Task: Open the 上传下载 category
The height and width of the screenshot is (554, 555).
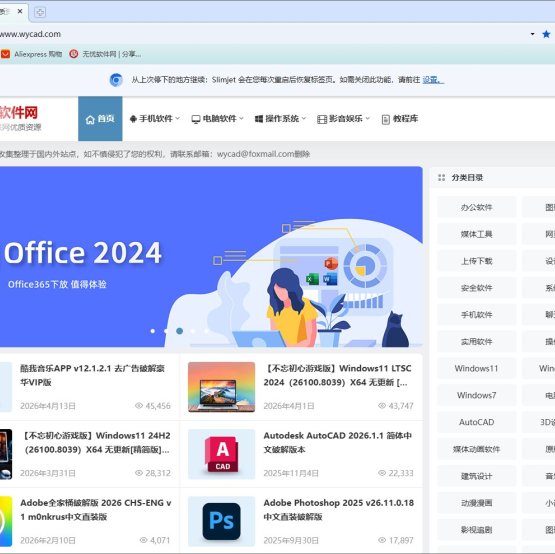Action: pos(476,261)
